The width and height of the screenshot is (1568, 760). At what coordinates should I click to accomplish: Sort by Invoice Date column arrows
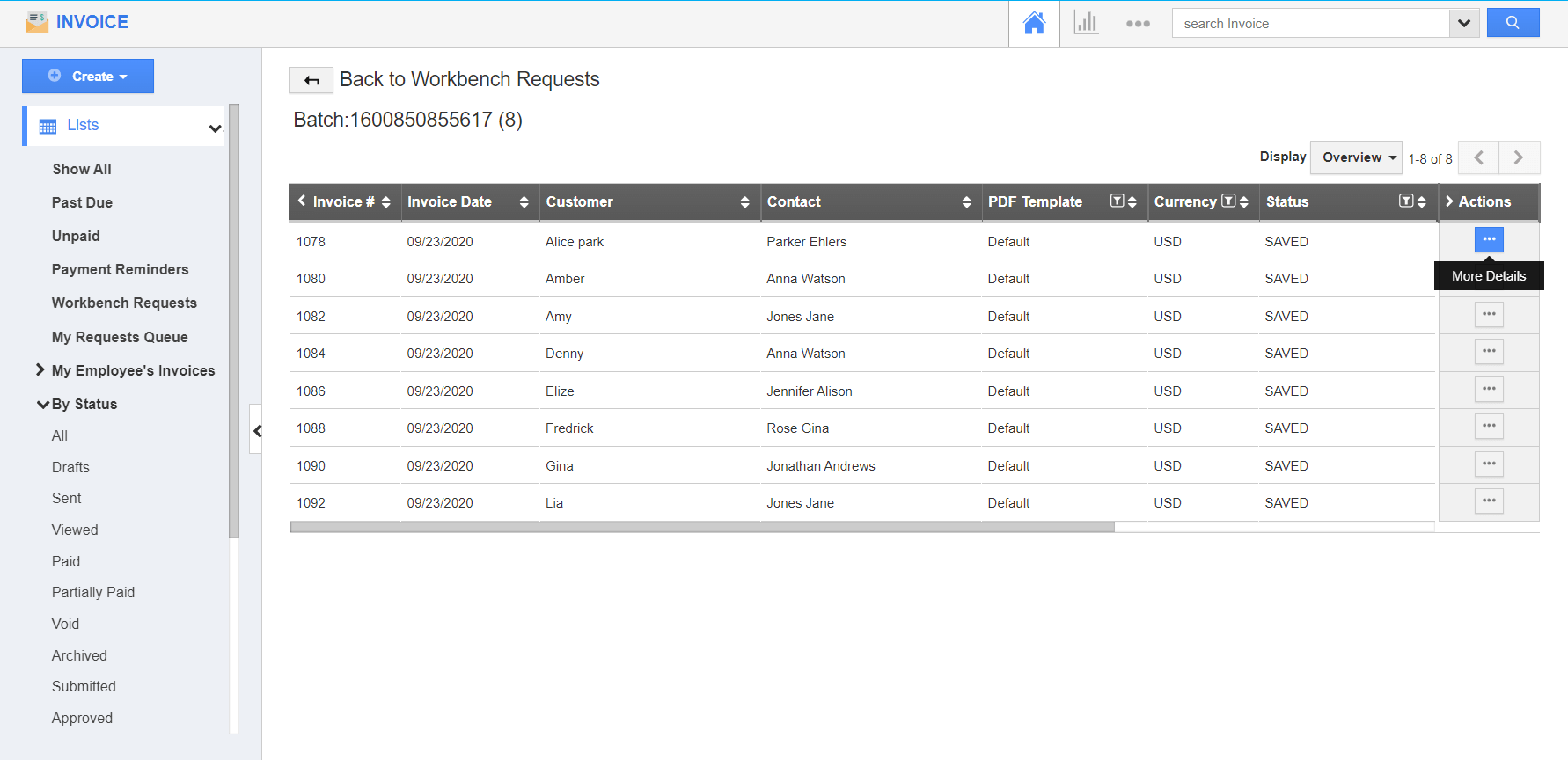click(x=524, y=202)
